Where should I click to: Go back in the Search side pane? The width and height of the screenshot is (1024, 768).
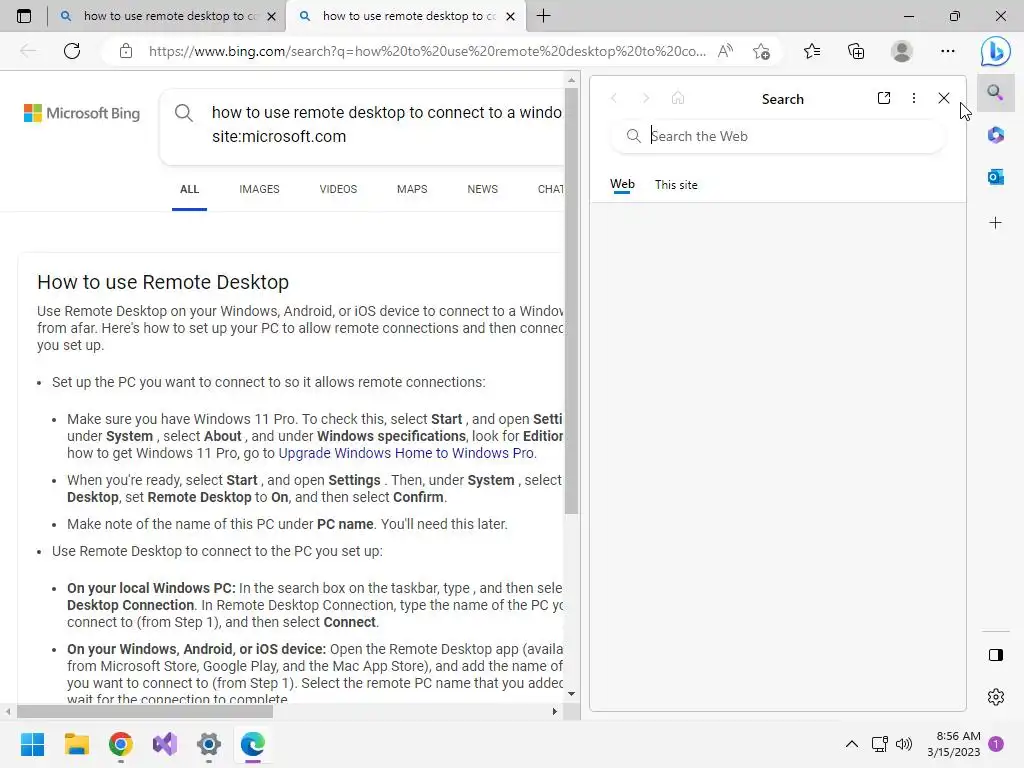(614, 98)
